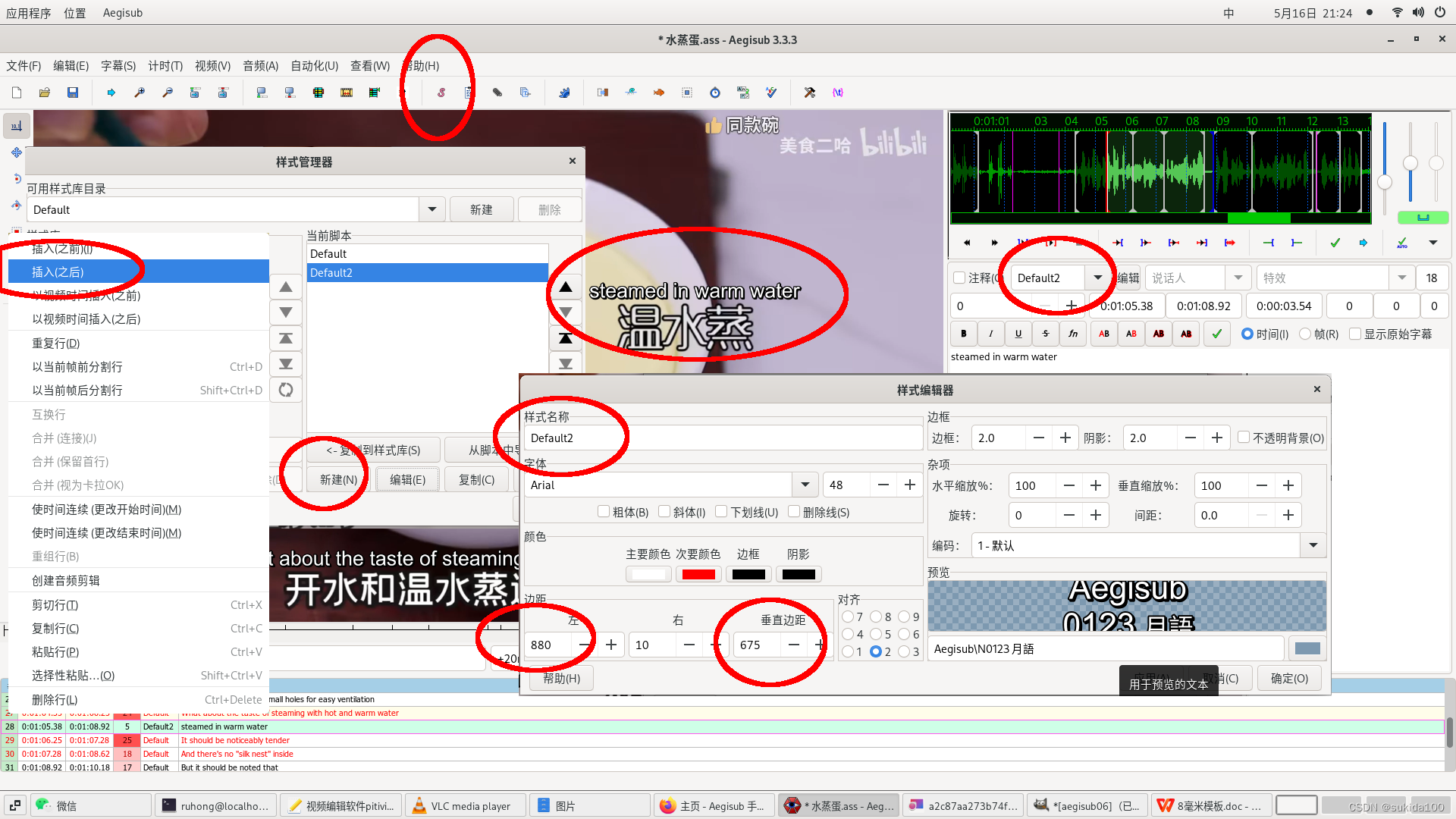Click the Save subtitles toolbar icon
Screen dimensions: 1456x819
(73, 93)
